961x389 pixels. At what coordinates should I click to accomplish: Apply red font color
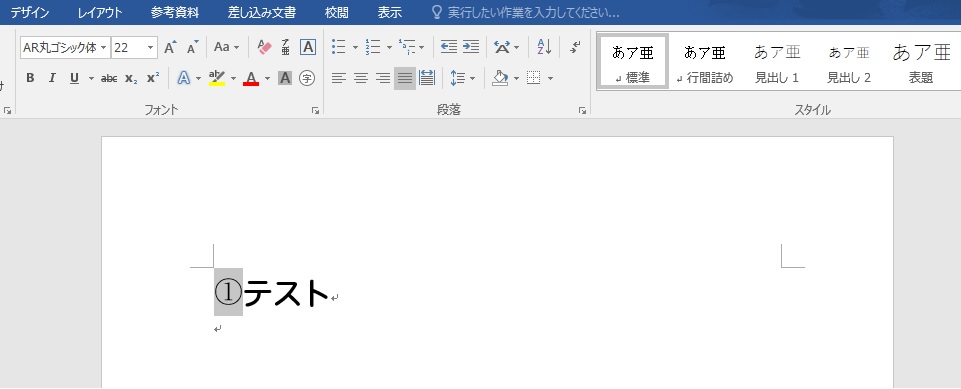click(x=251, y=78)
